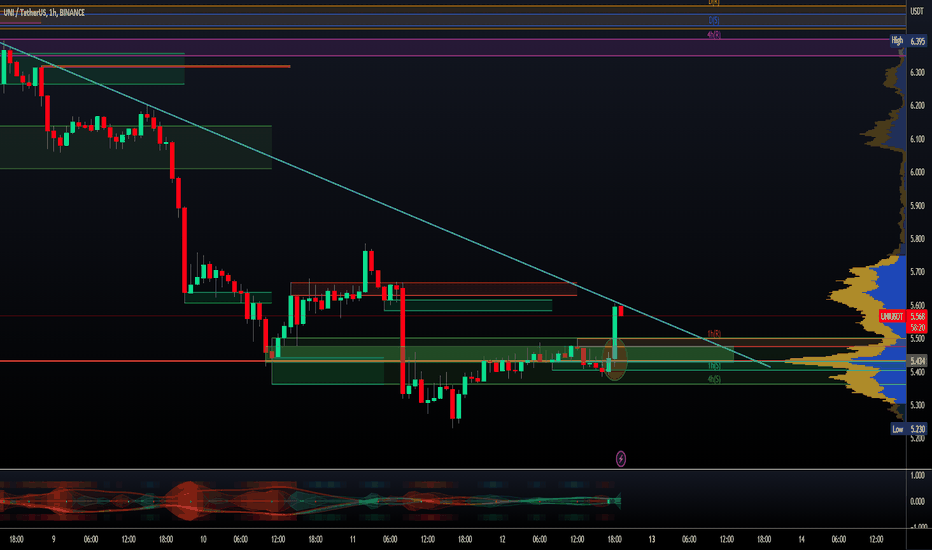The height and width of the screenshot is (550, 932).
Task: Click the purple lightning event icon
Action: point(620,458)
